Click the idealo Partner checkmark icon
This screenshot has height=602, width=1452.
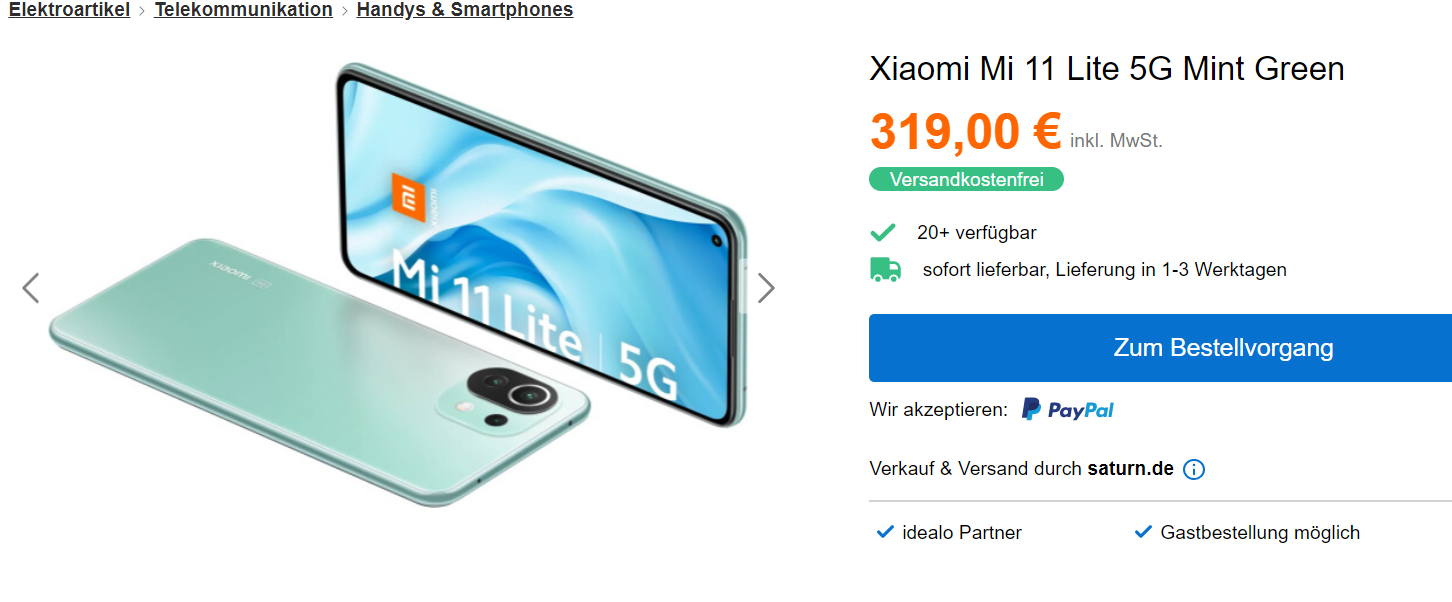coord(884,532)
